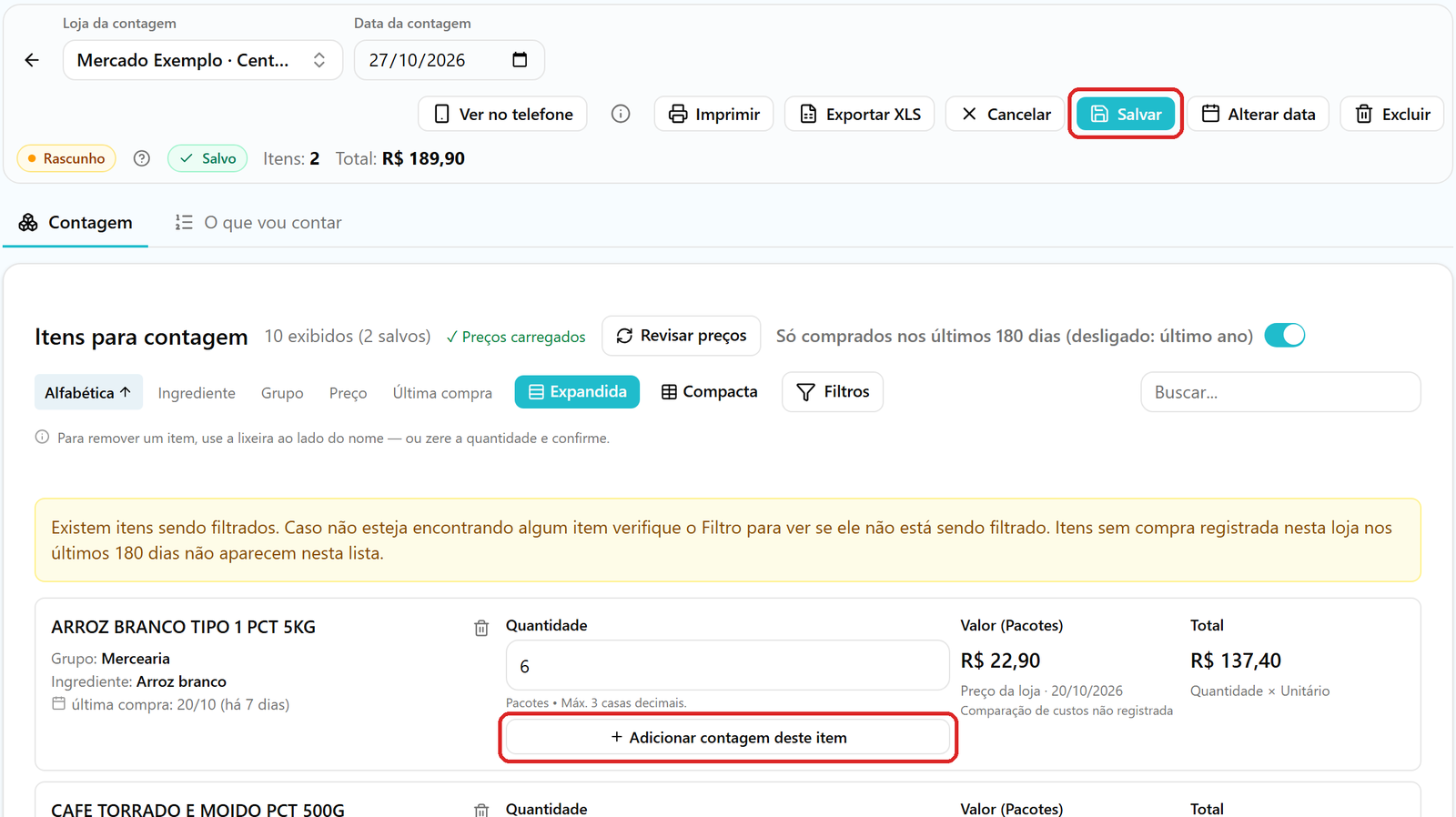This screenshot has height=817, width=1456.
Task: Click Ver no telefone button
Action: tap(502, 114)
